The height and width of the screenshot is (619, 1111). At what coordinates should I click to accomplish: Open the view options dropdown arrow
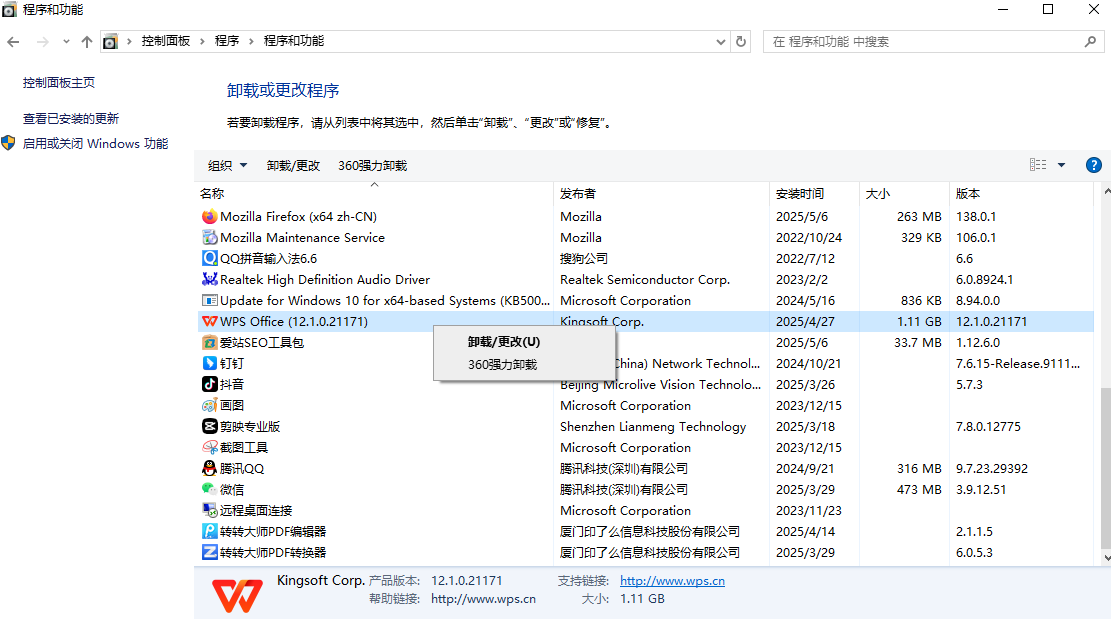[1061, 165]
